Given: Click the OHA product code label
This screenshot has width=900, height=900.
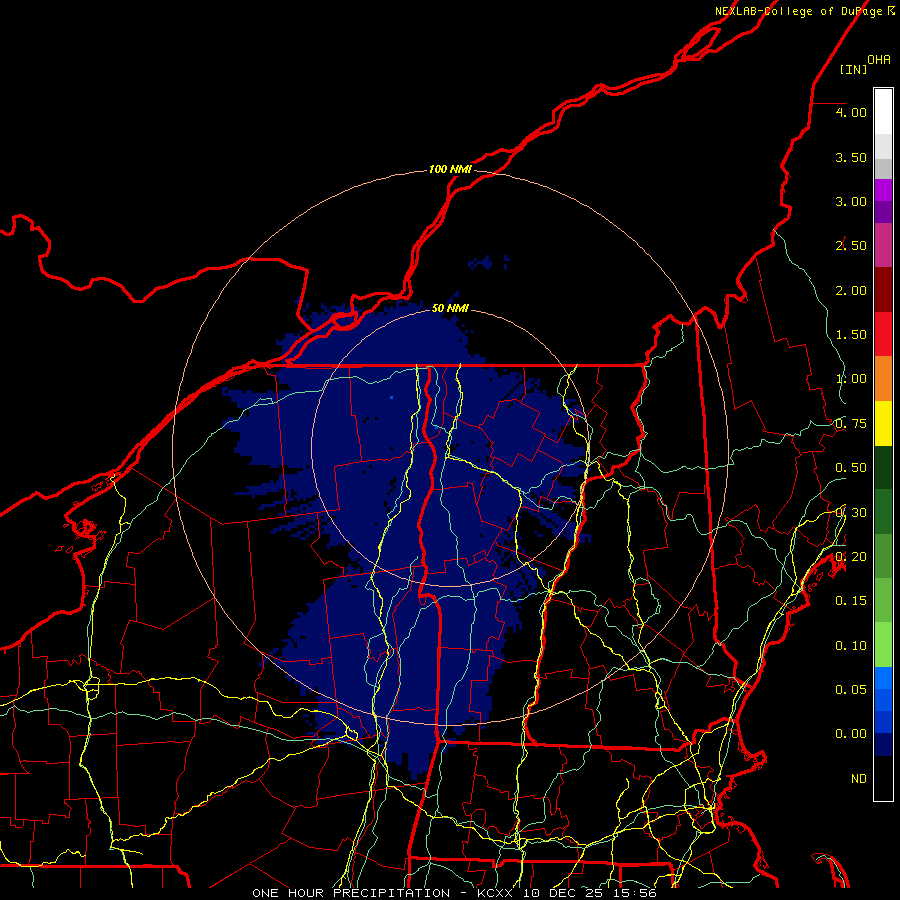Looking at the screenshot, I should (879, 59).
